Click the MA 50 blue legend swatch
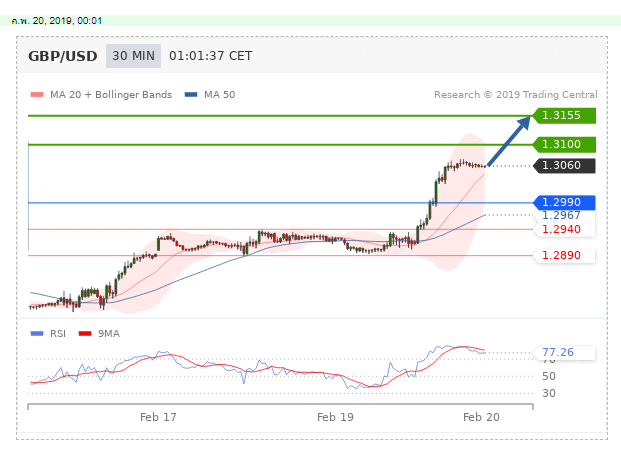Viewport: 621px width, 450px height. 191,95
